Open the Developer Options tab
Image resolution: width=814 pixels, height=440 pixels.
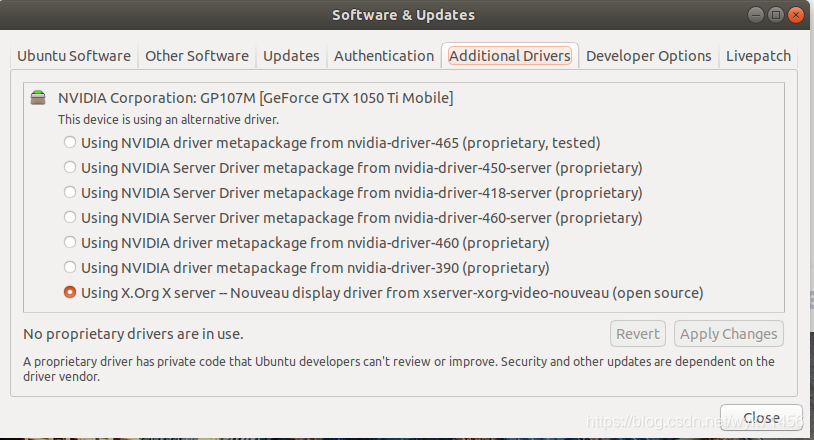pos(648,56)
